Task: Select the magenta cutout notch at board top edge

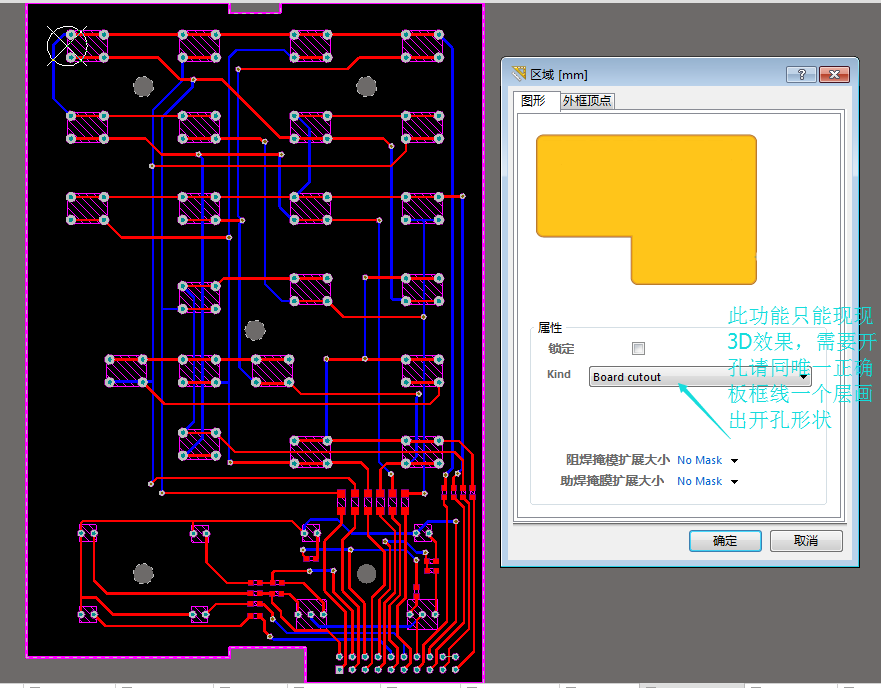Action: tap(255, 8)
